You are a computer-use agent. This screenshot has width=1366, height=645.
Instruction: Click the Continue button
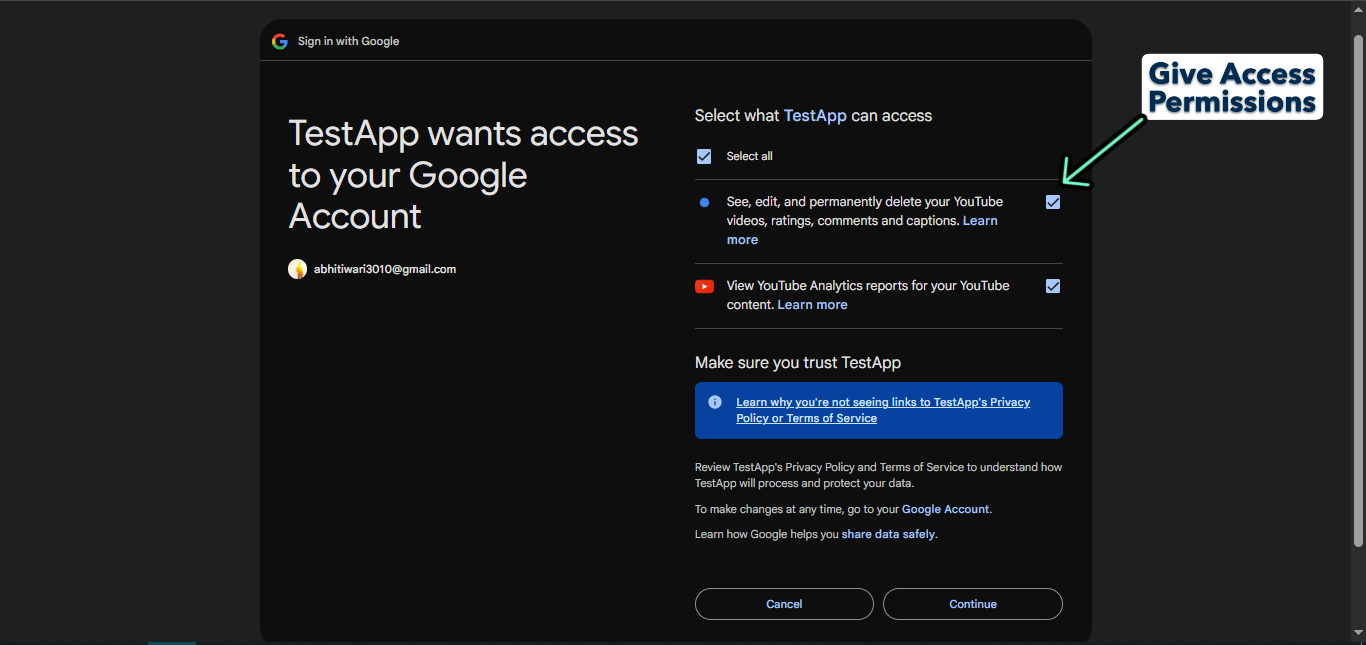click(973, 604)
